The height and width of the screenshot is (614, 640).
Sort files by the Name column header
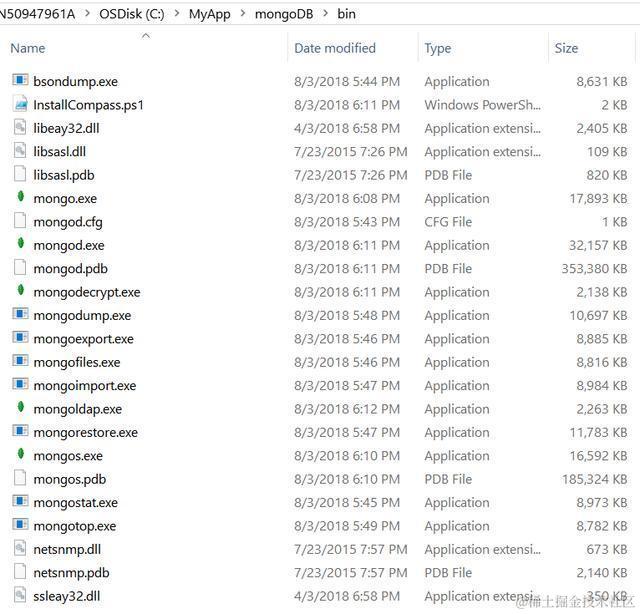coord(28,48)
